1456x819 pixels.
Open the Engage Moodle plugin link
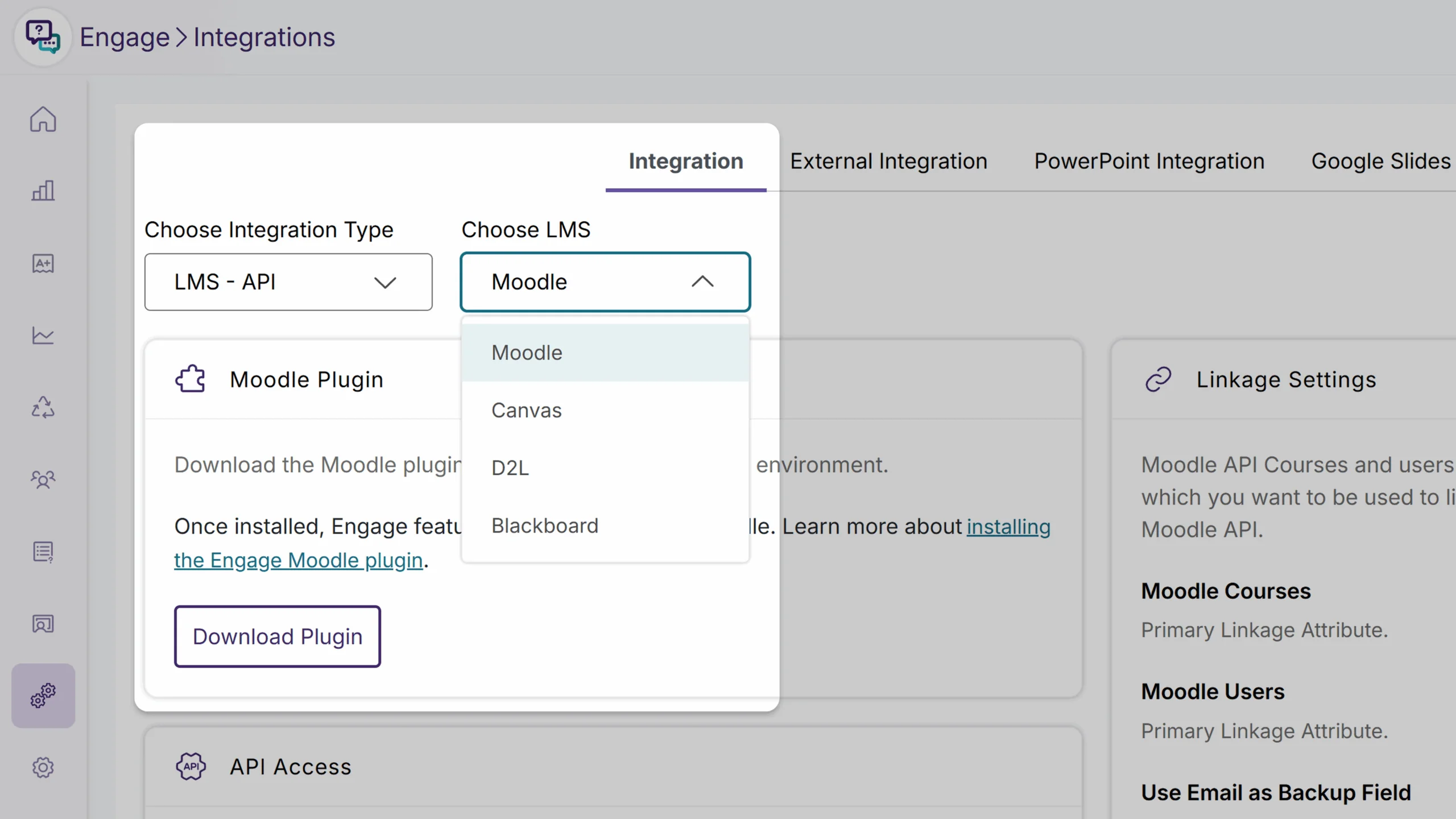click(297, 560)
